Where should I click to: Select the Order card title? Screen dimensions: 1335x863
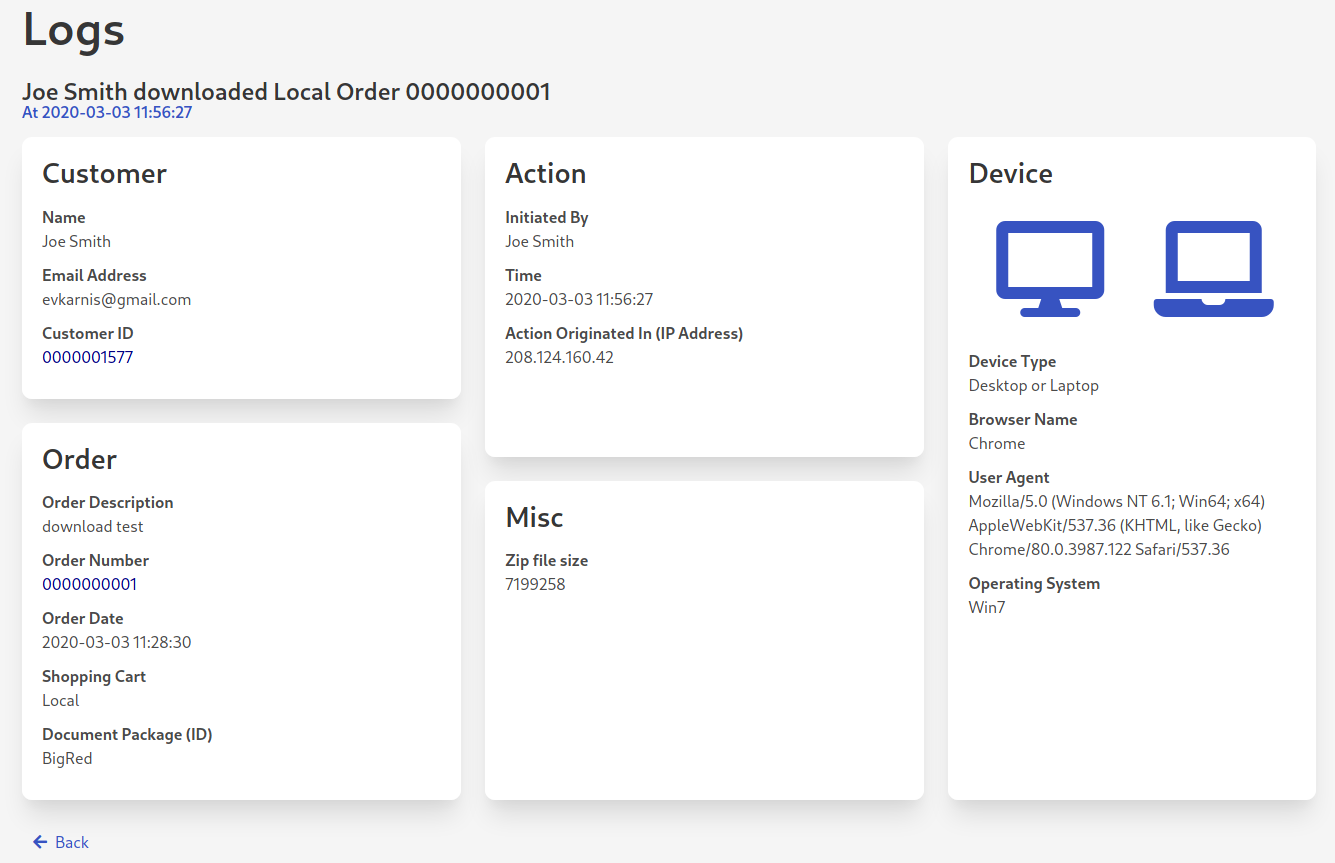click(79, 459)
